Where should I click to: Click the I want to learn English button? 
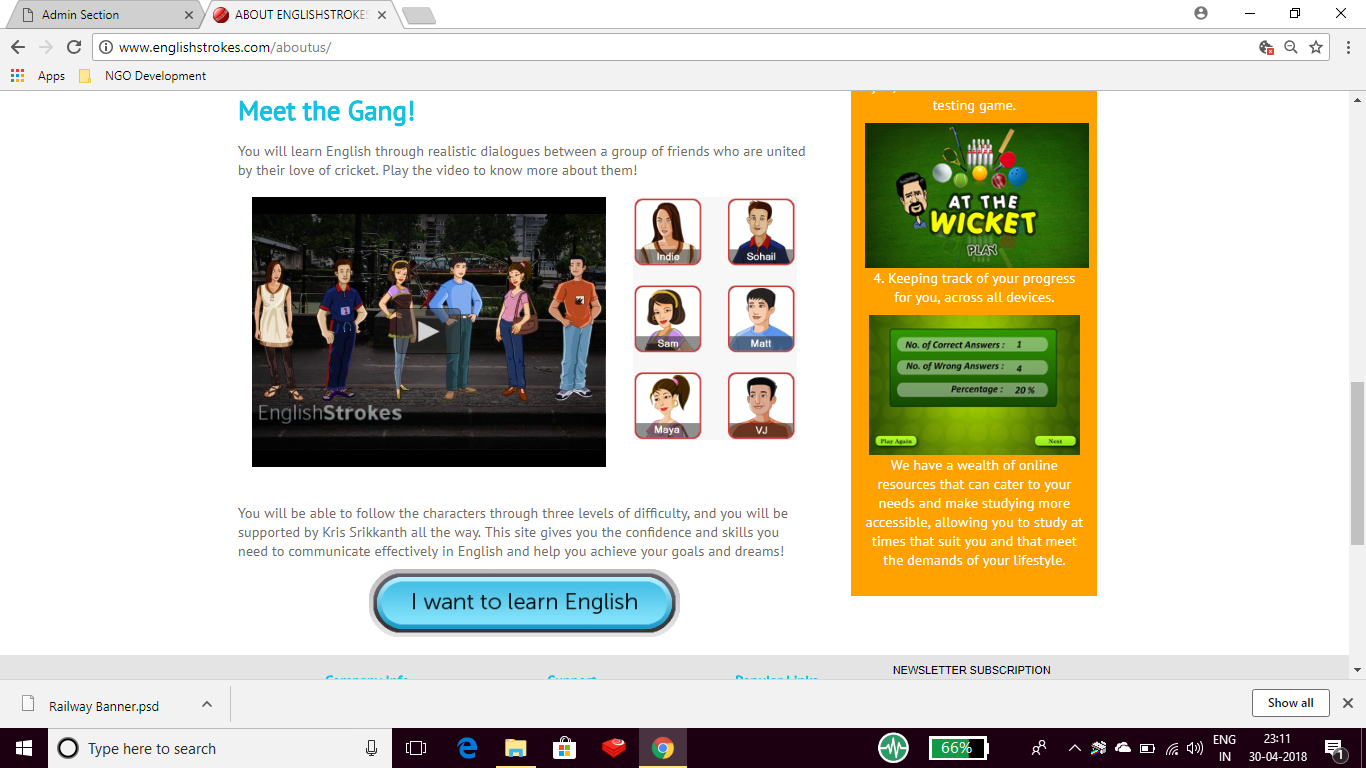[x=524, y=602]
